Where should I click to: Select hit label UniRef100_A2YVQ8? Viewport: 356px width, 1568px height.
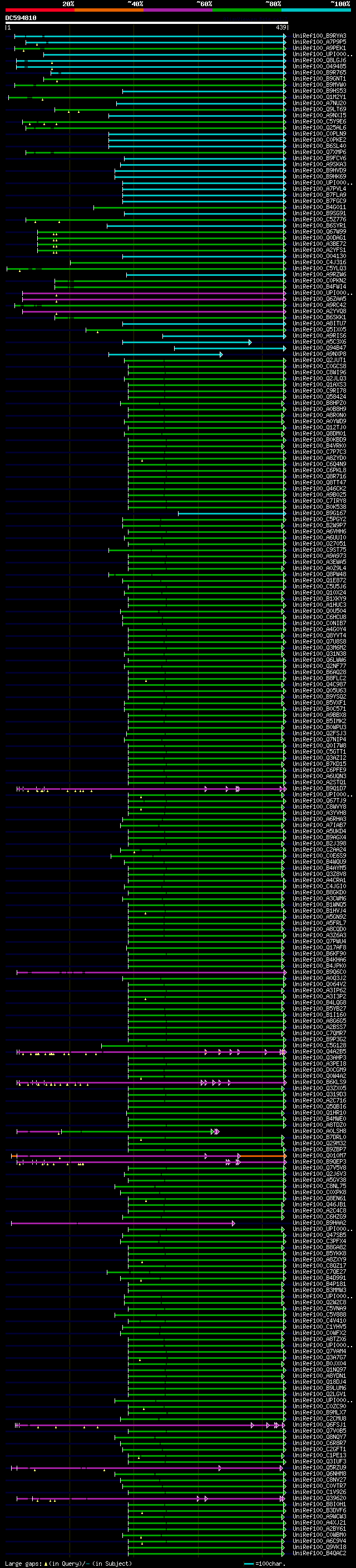pyautogui.click(x=319, y=311)
